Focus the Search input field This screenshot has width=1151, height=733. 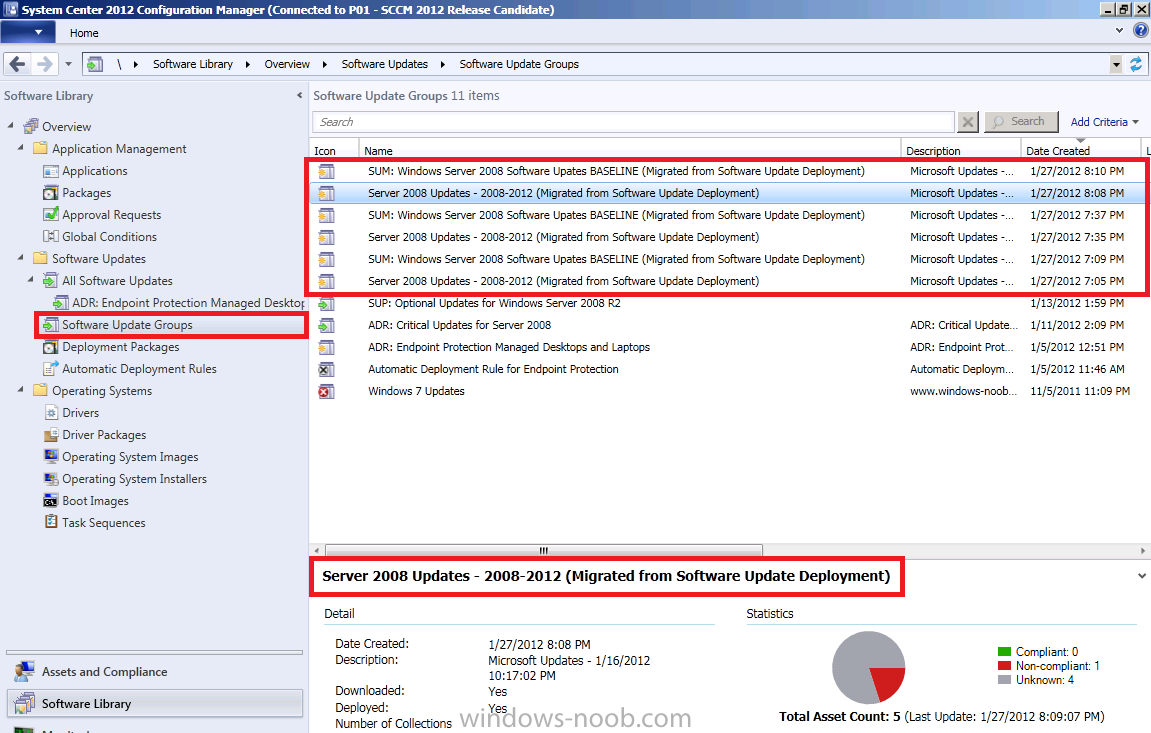coord(633,122)
